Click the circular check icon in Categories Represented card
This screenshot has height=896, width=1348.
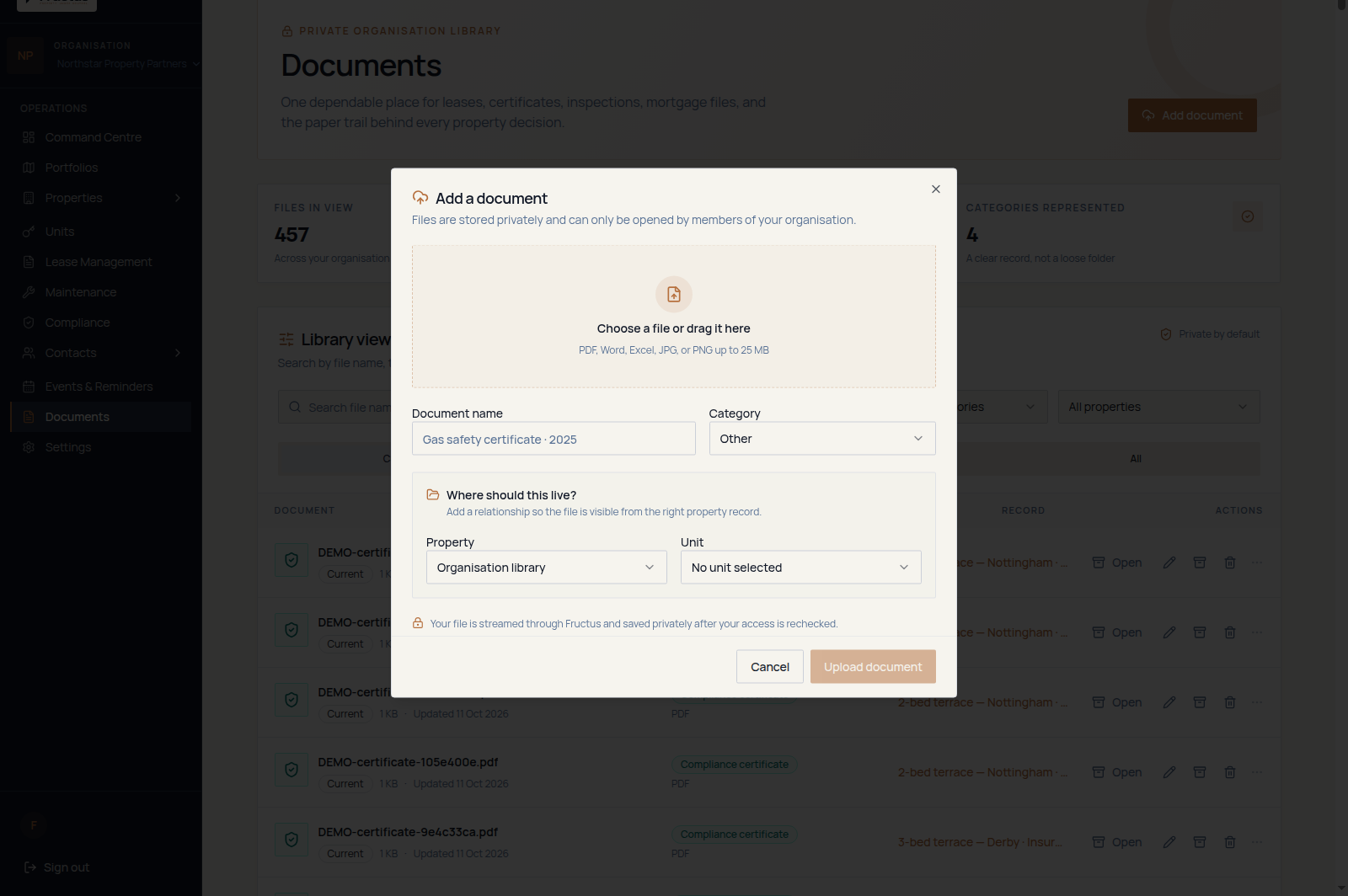(1248, 216)
